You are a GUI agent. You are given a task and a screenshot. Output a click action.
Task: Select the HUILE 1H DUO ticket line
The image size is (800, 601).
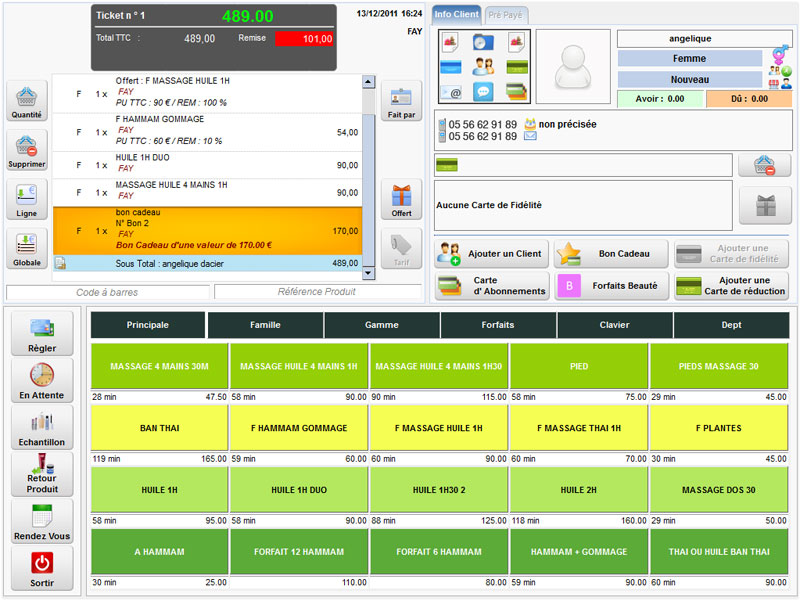207,165
